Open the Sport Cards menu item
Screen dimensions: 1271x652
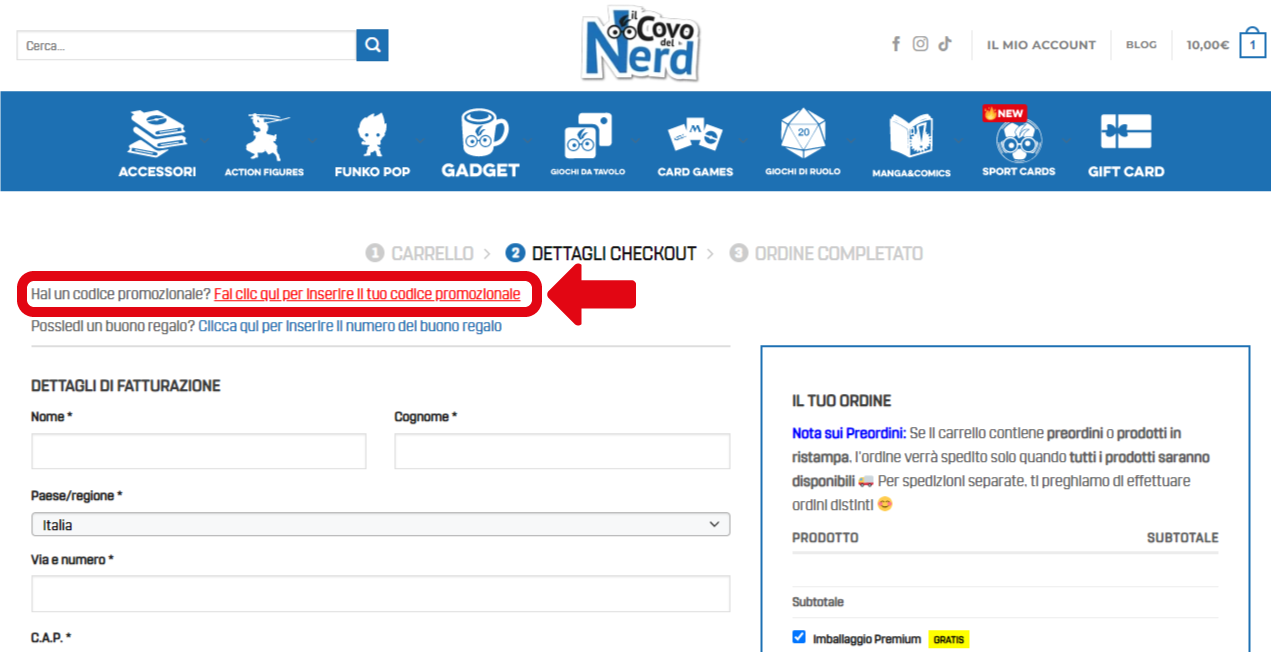pos(1018,140)
